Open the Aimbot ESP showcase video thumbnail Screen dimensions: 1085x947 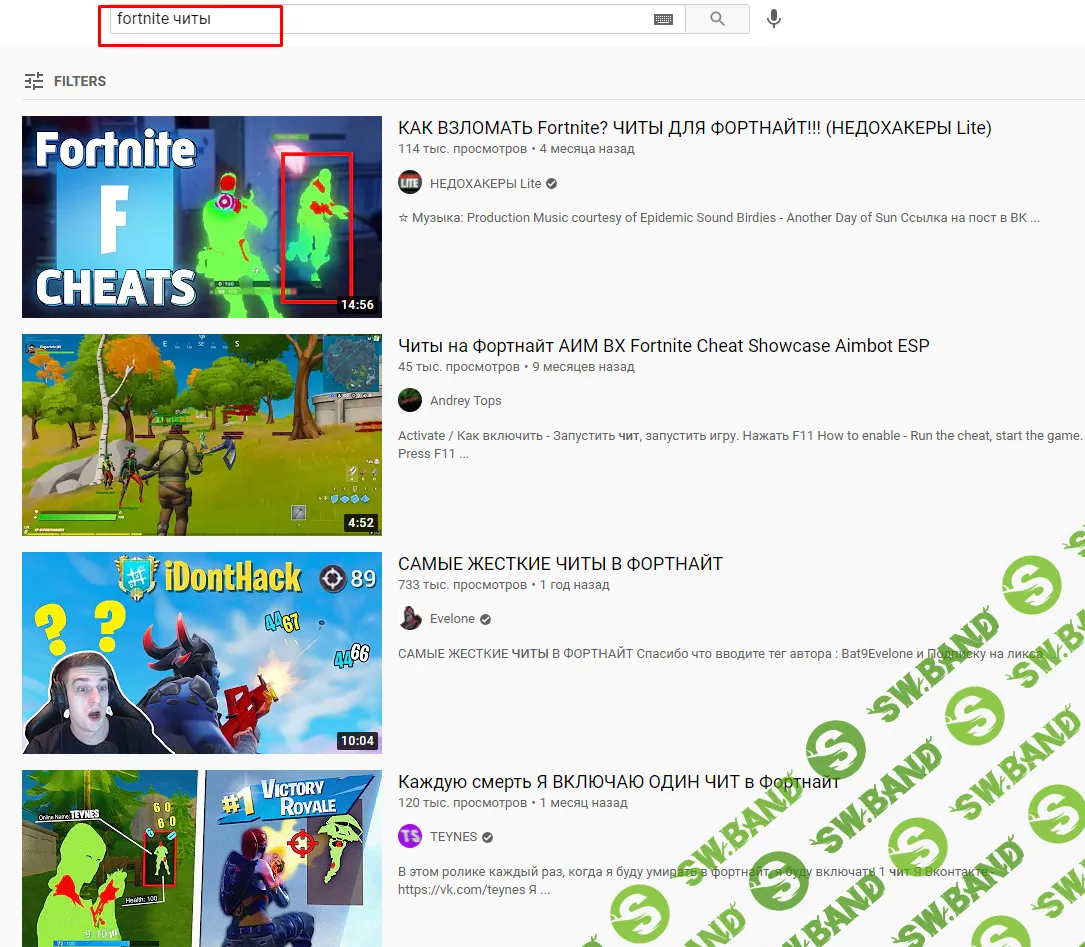202,435
